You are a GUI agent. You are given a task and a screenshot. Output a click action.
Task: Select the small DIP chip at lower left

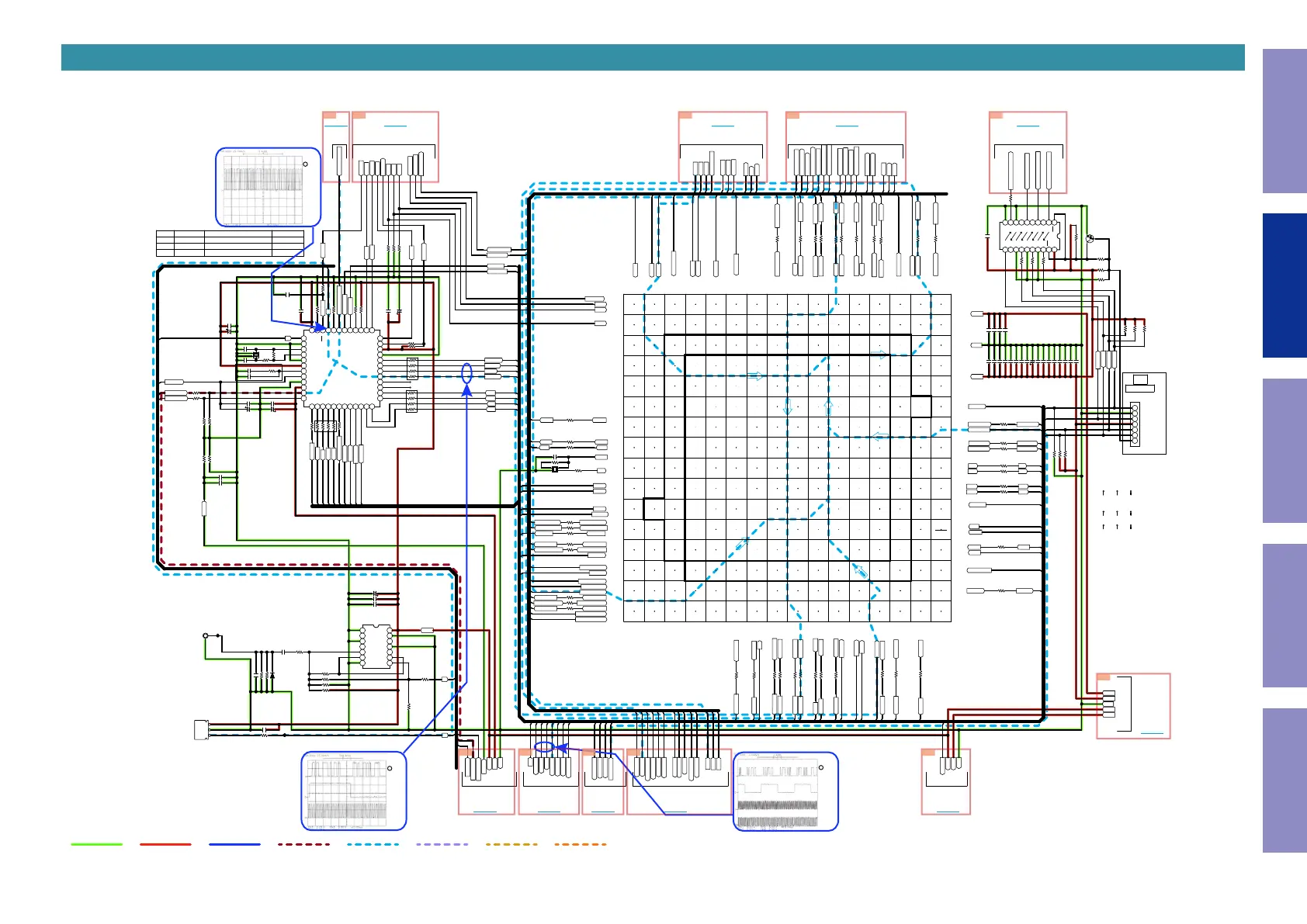point(376,645)
